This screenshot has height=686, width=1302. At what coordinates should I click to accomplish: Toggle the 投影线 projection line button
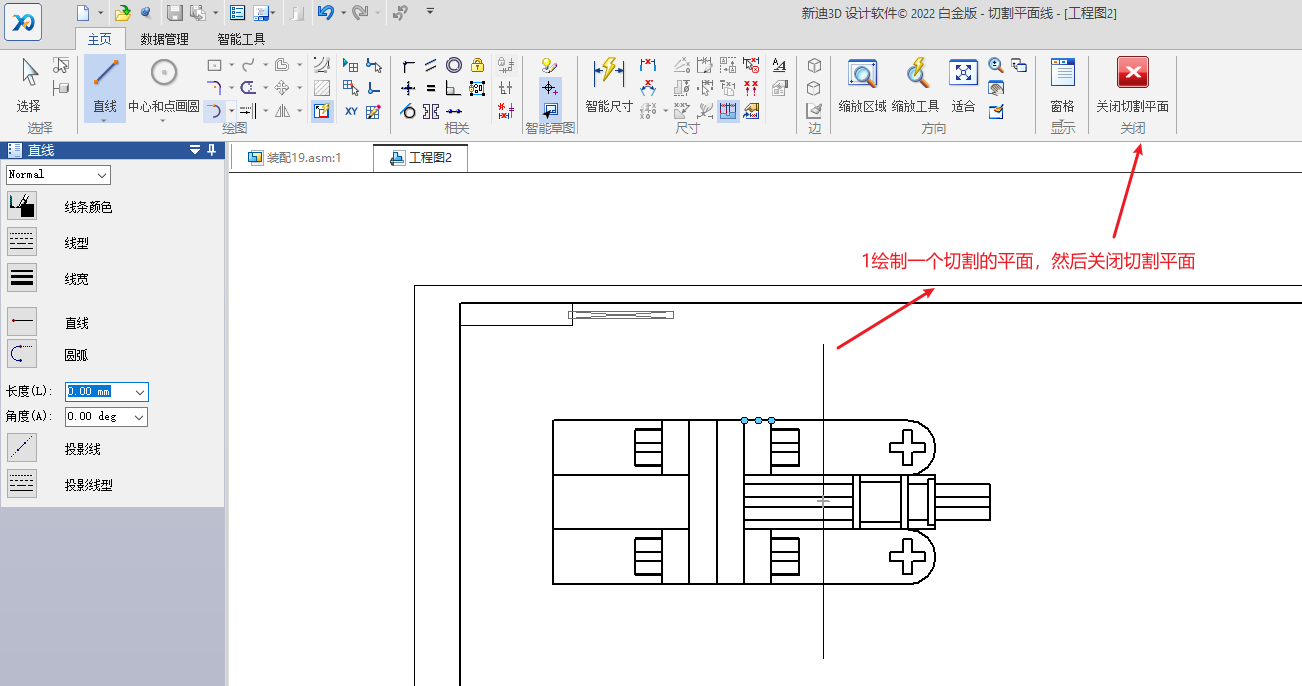click(x=22, y=448)
